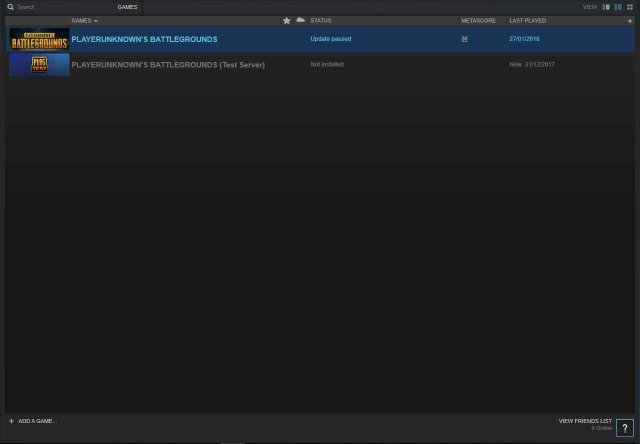Switch to grid view mode

[x=629, y=7]
